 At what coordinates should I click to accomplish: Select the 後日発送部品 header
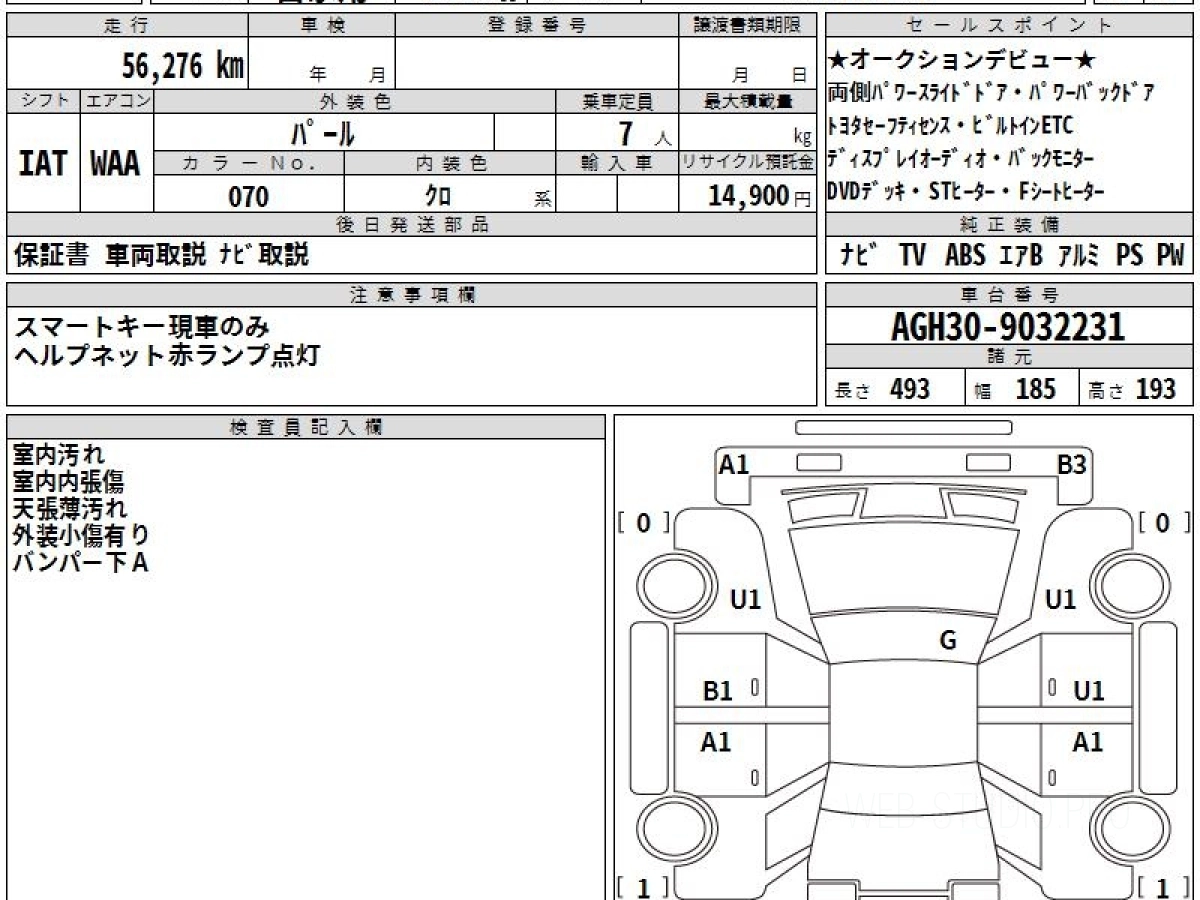tap(412, 225)
